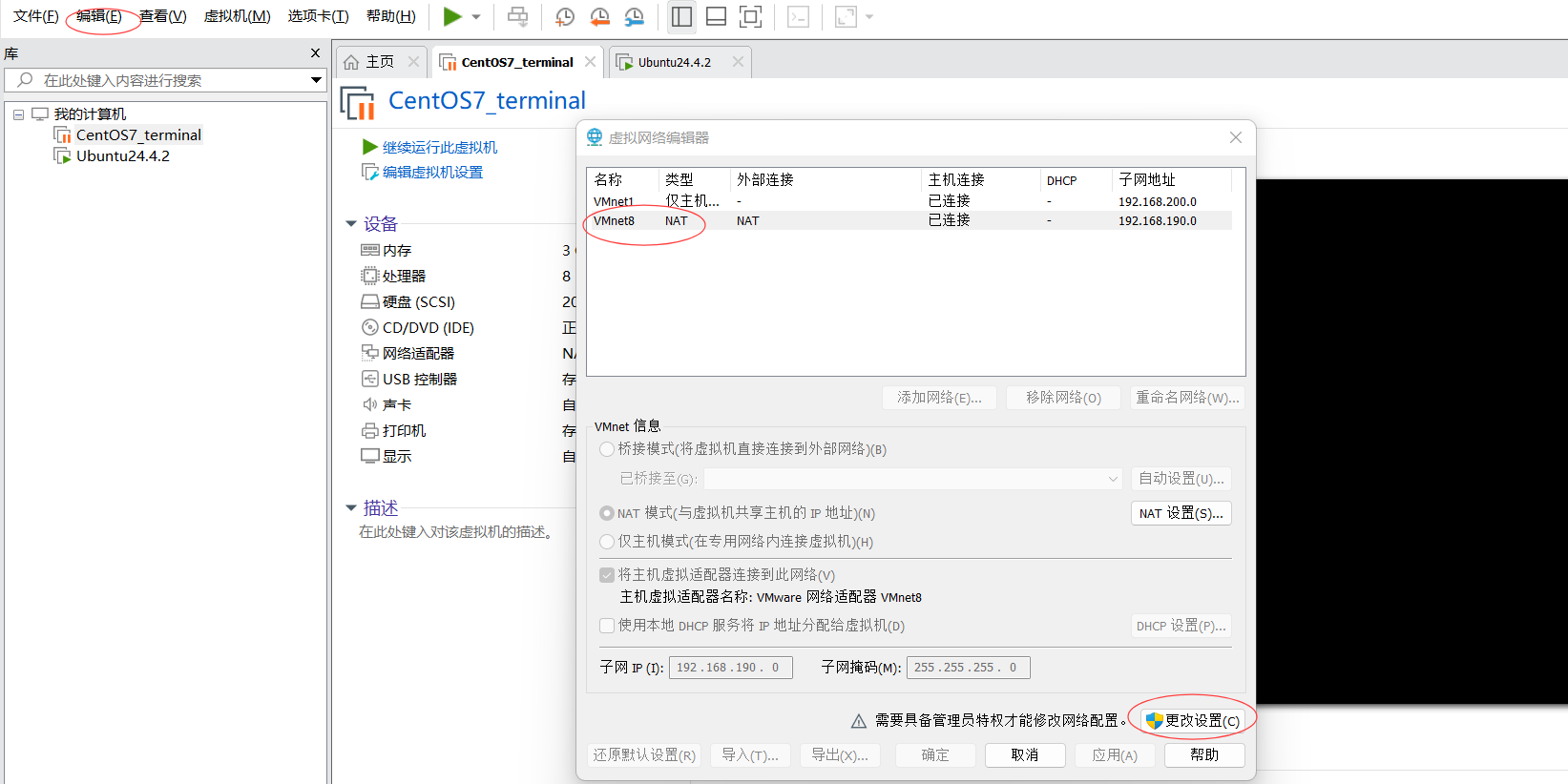Click the 声卡 sound card icon

pos(370,404)
